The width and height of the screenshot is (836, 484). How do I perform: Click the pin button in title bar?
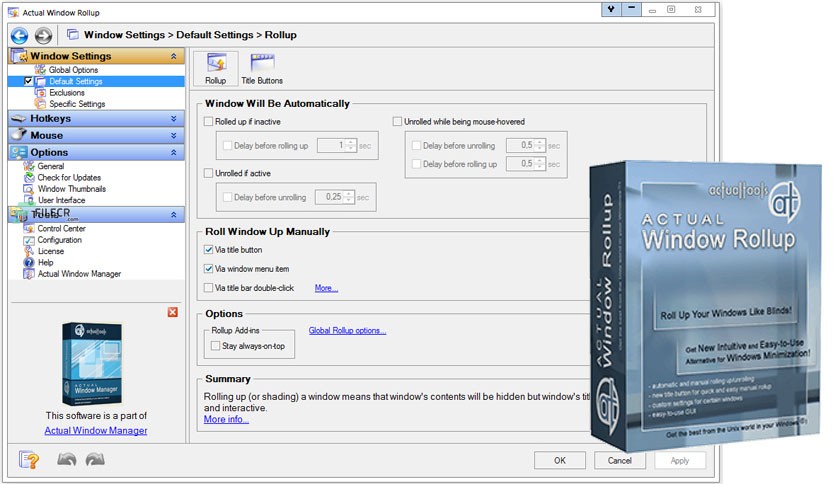point(611,9)
